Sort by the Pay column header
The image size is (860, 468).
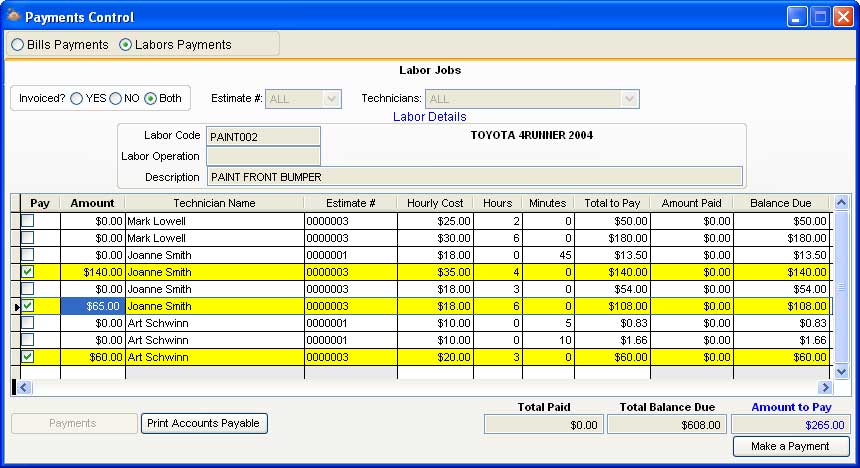[40, 203]
